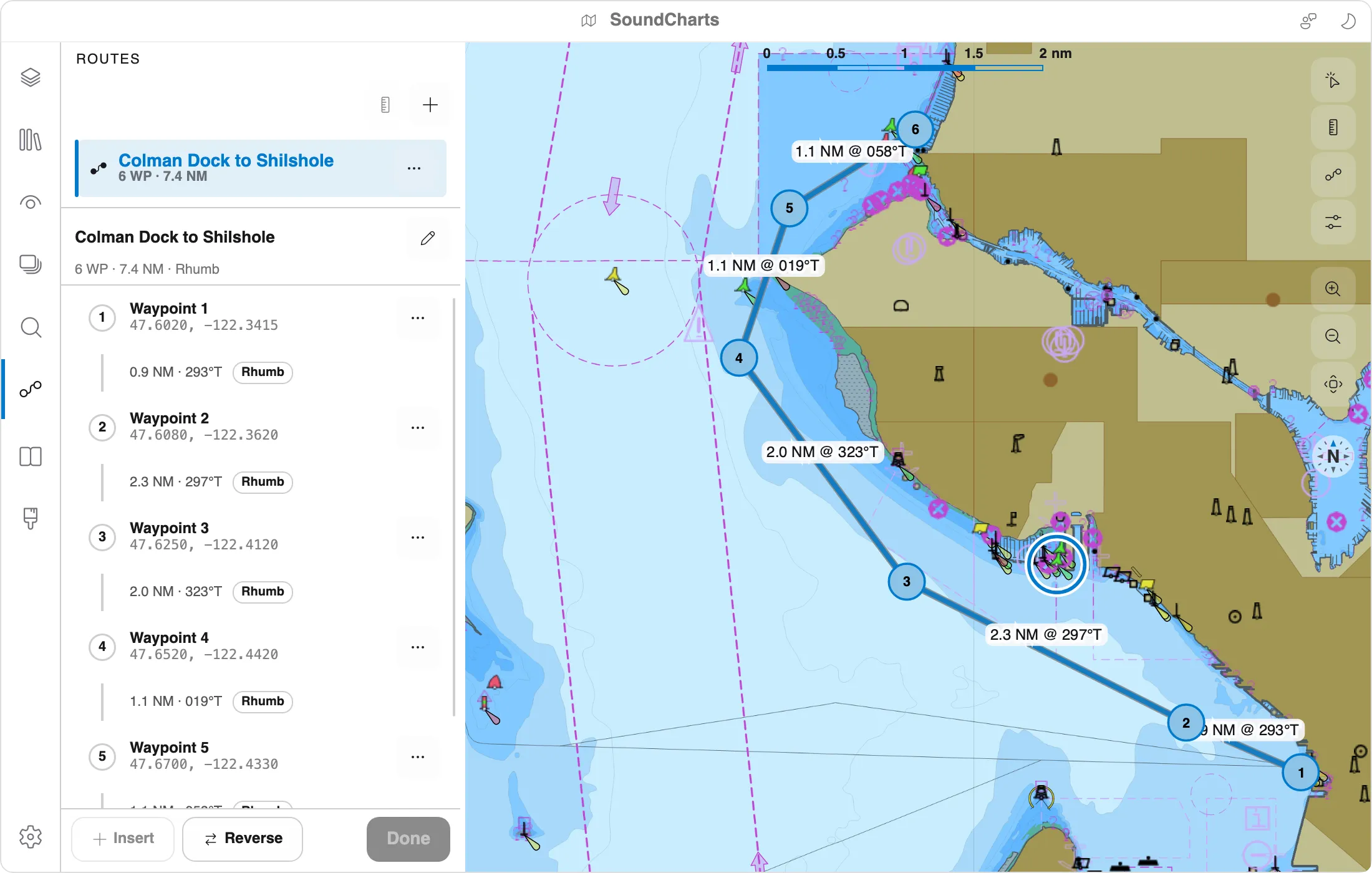Image resolution: width=1372 pixels, height=873 pixels.
Task: Select waypoint 4 marker on the map
Action: pyautogui.click(x=739, y=358)
